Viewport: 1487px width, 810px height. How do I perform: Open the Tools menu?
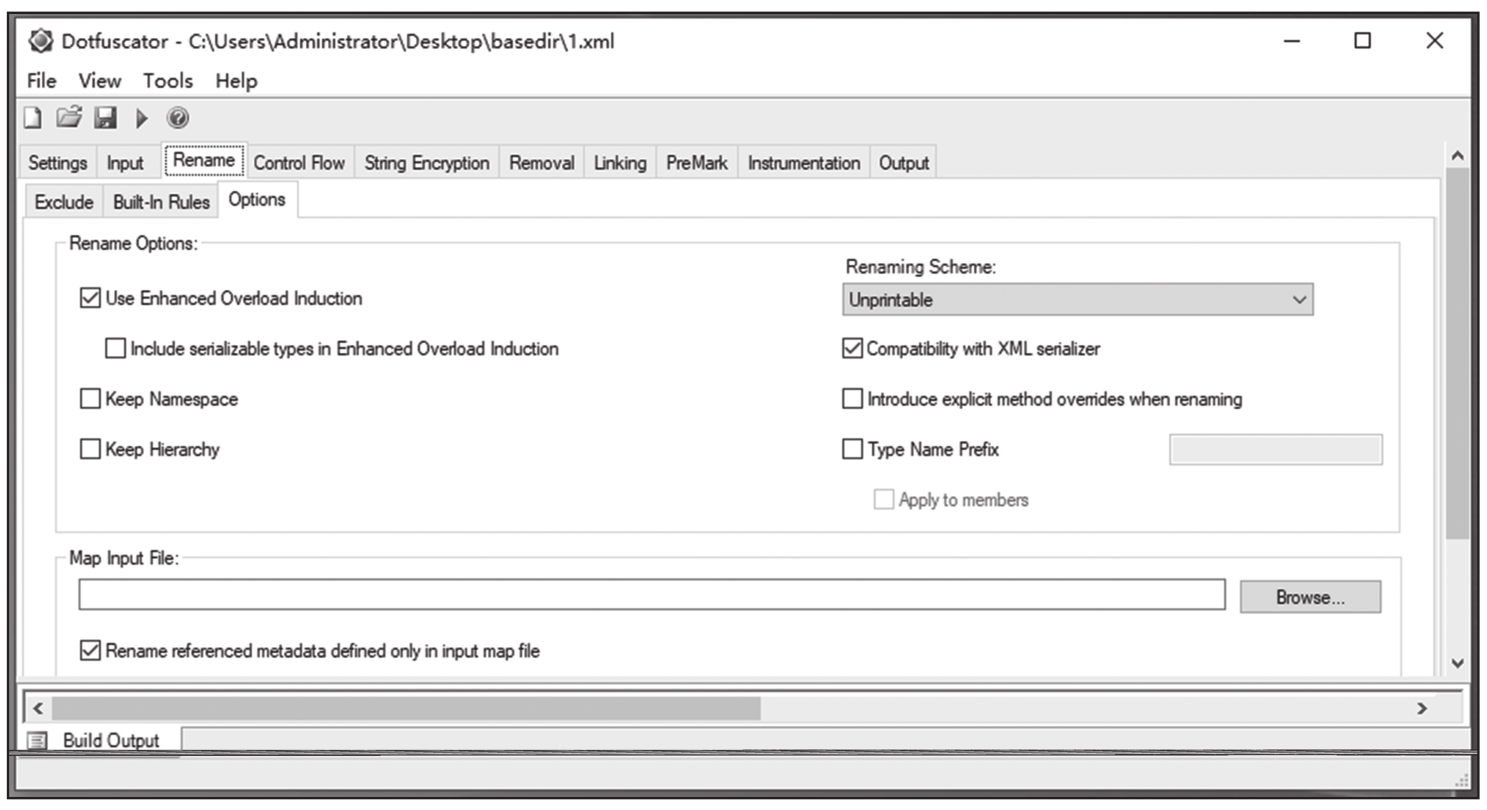(168, 81)
